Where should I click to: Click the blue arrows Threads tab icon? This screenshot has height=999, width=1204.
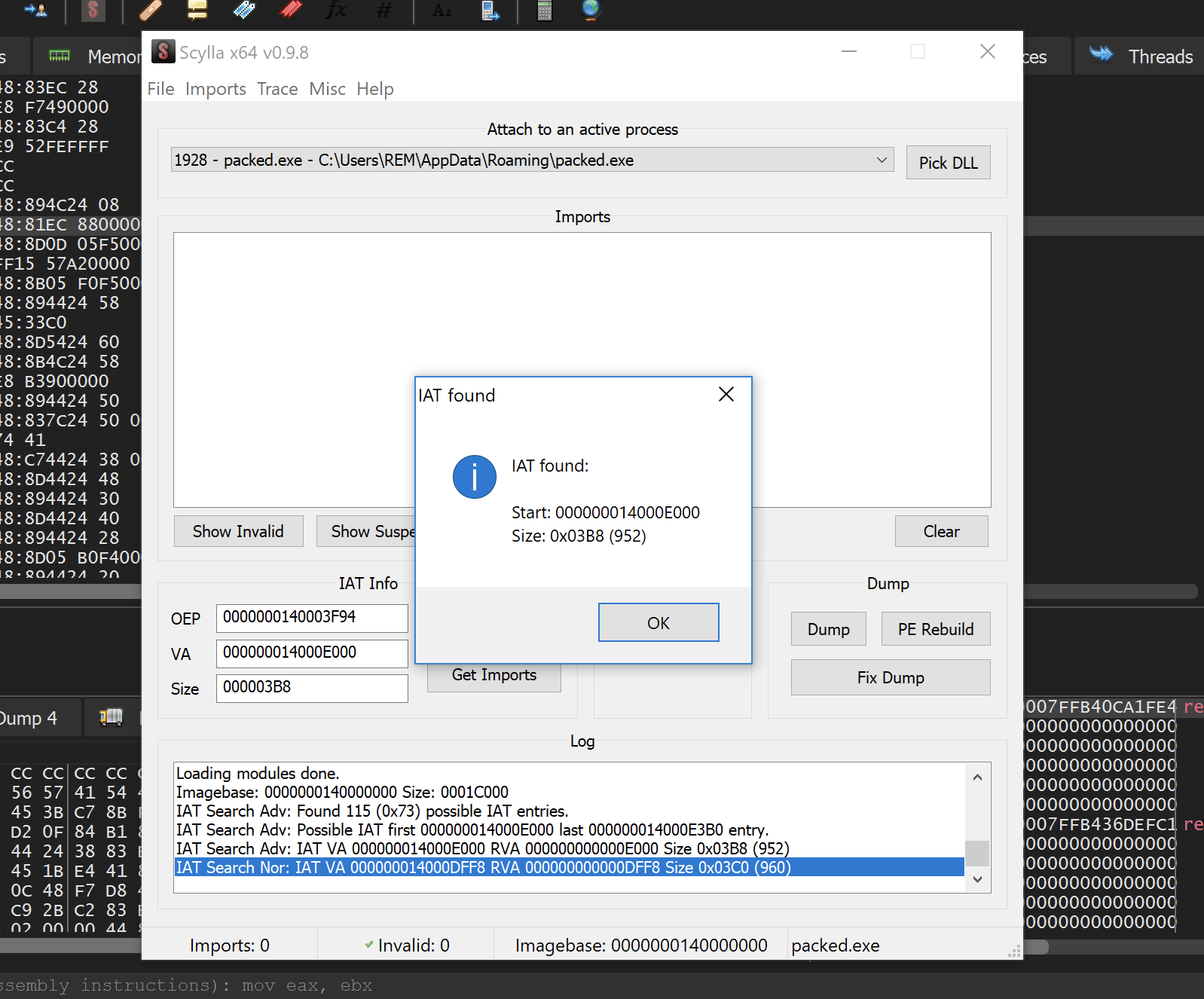1101,54
